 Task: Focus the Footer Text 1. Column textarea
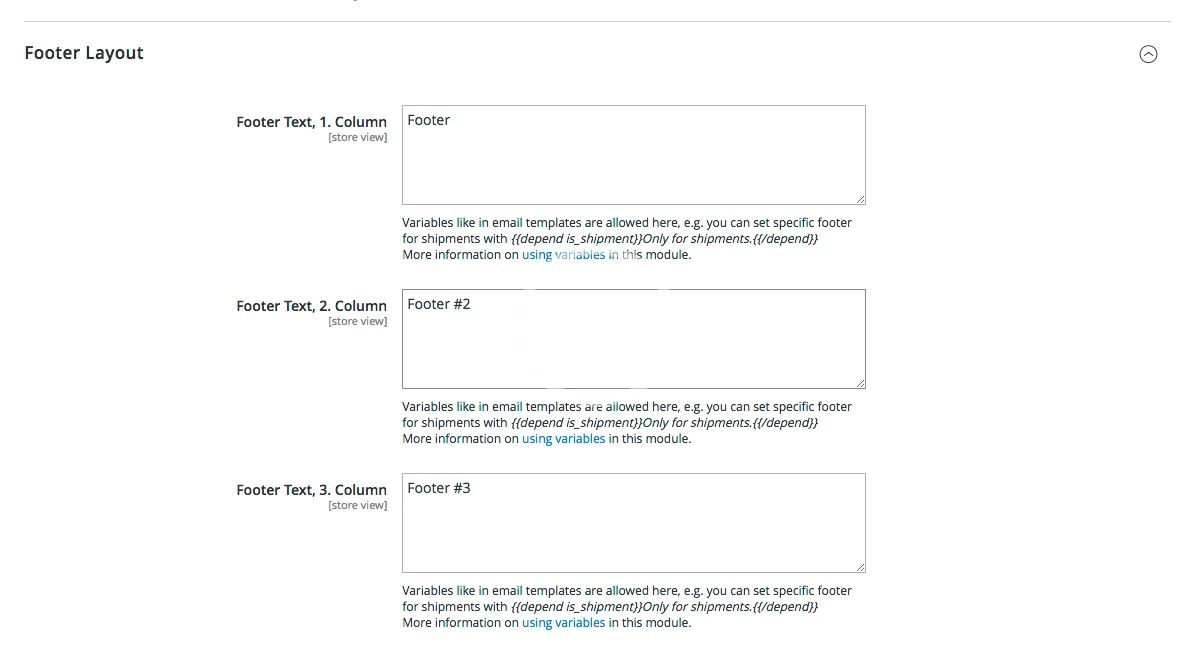633,155
